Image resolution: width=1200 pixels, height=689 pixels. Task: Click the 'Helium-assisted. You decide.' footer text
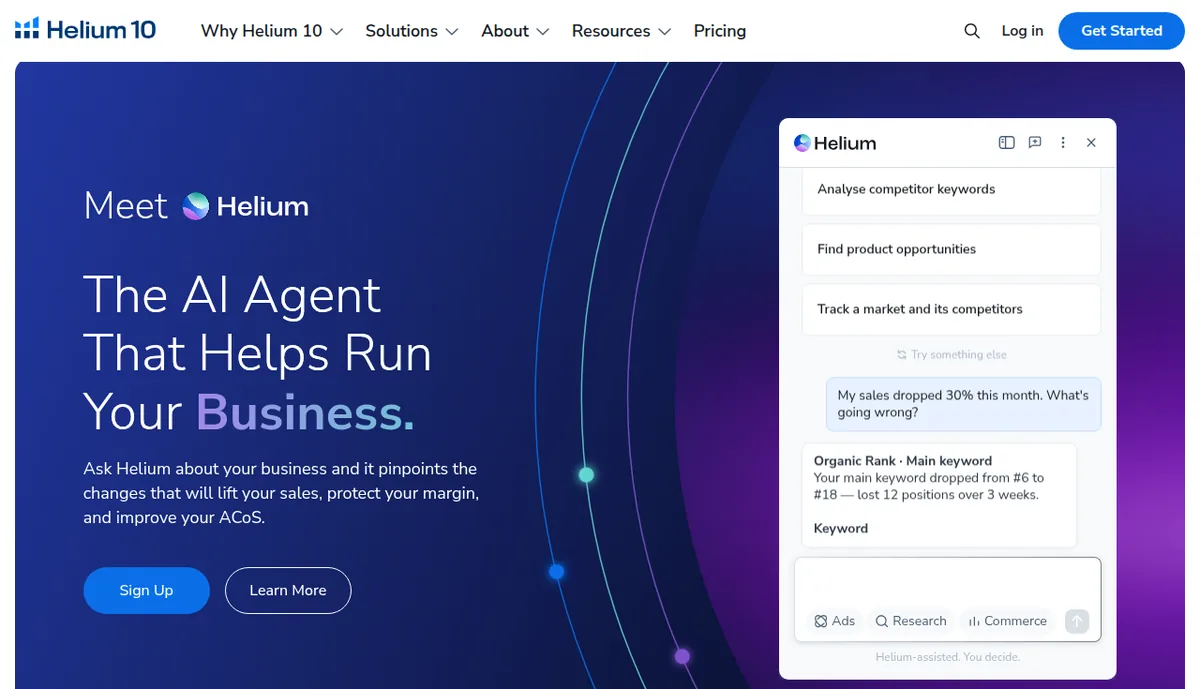[948, 657]
